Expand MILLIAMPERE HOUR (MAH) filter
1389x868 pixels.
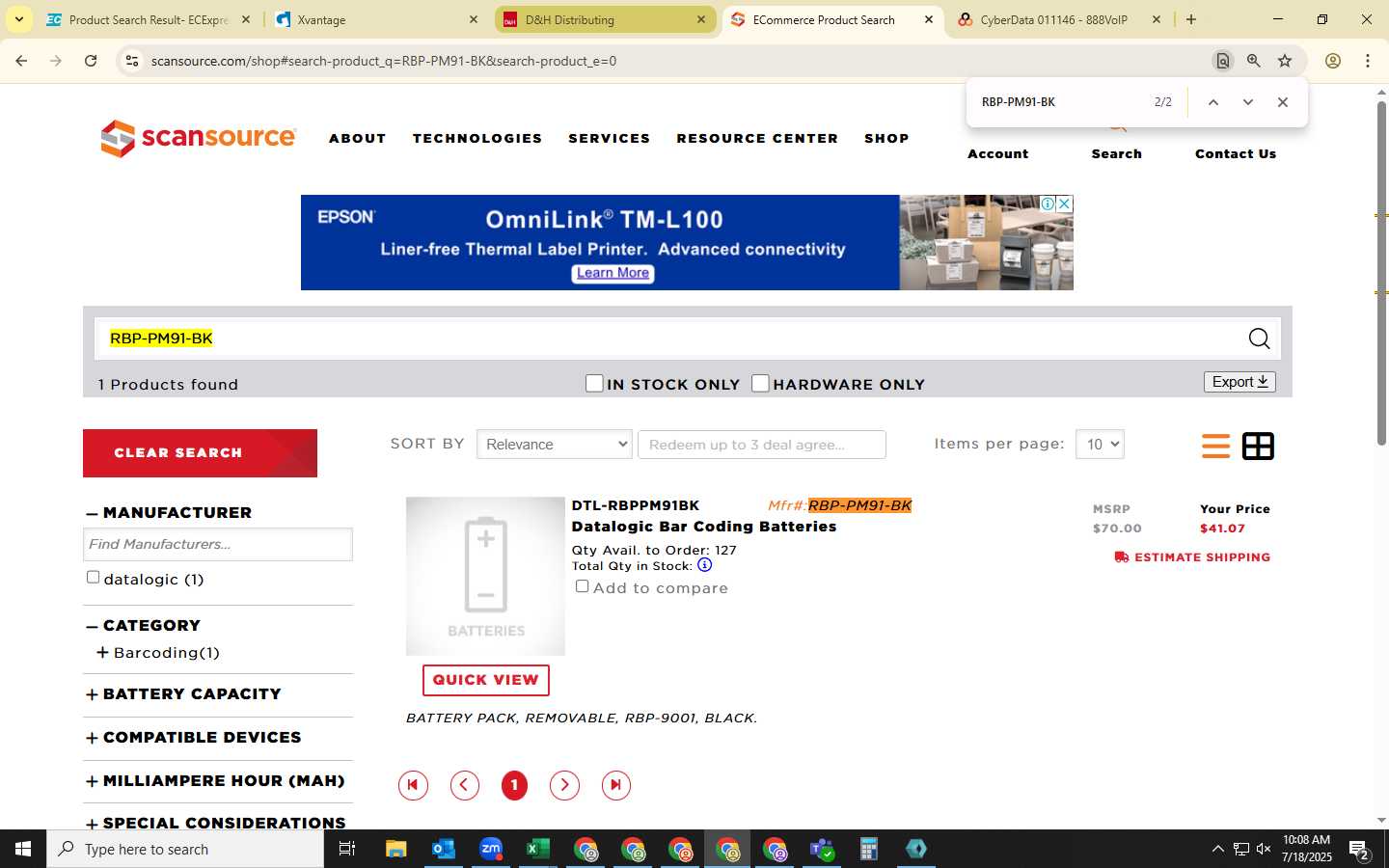[x=92, y=782]
